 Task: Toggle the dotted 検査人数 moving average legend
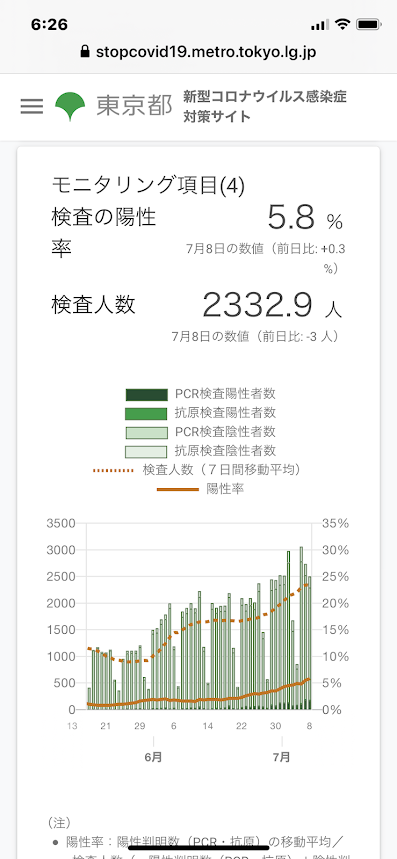[199, 470]
